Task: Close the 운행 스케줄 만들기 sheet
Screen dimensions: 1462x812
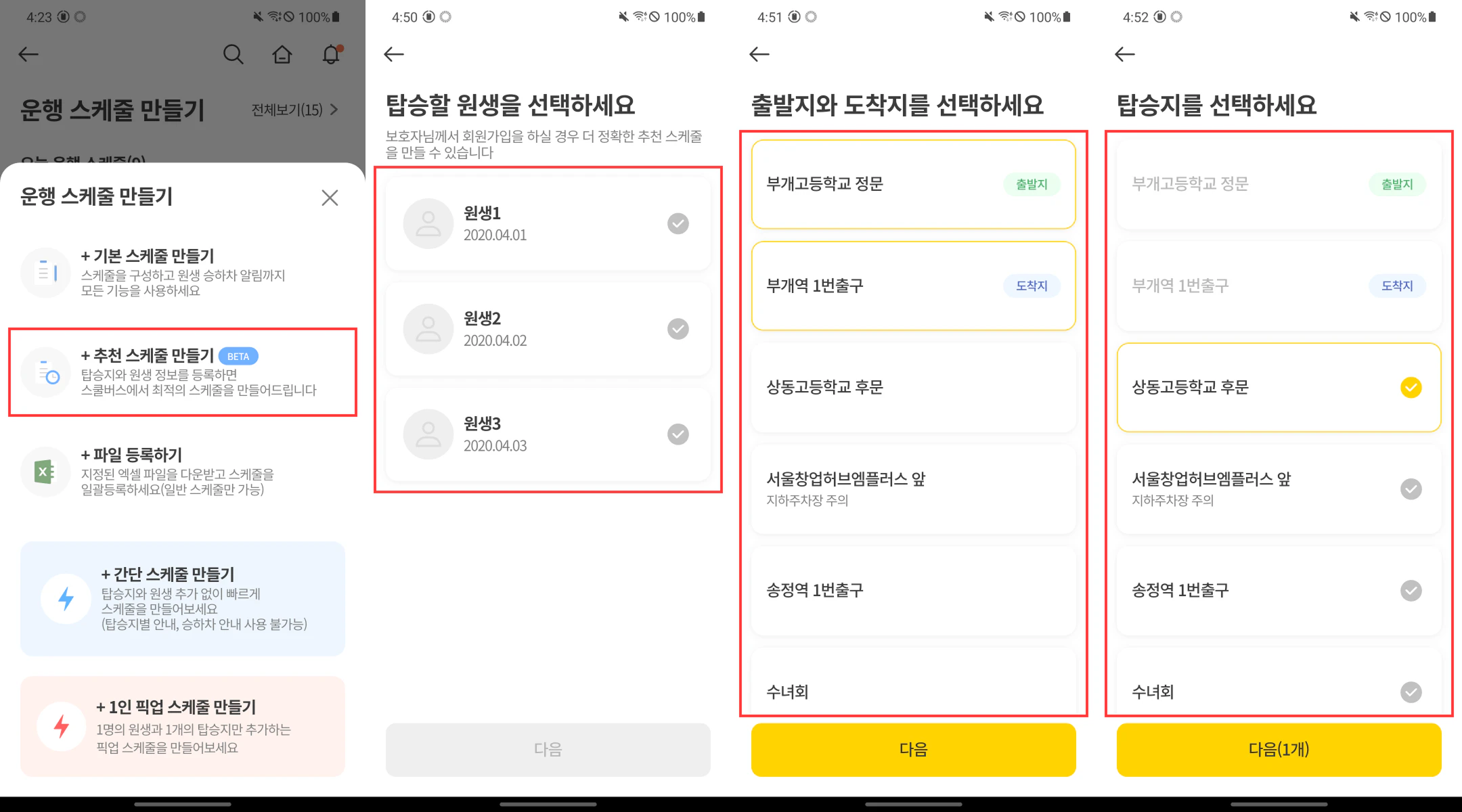Action: (x=330, y=198)
